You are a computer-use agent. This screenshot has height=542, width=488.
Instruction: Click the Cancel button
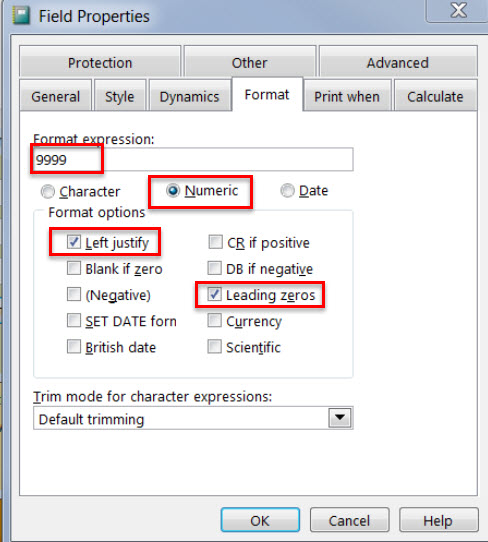pyautogui.click(x=349, y=520)
